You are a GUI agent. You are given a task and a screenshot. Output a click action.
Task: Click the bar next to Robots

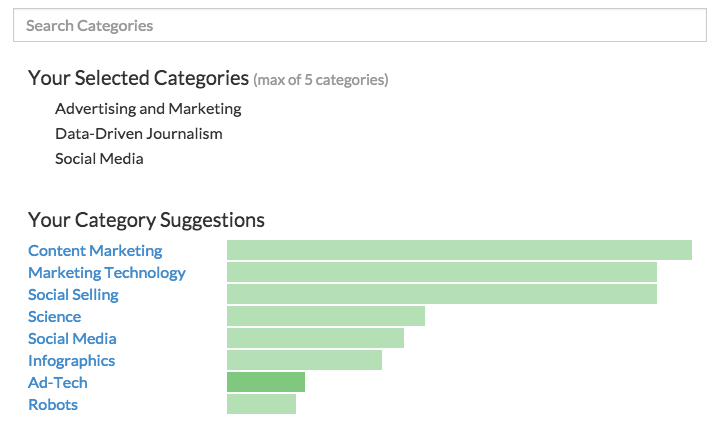point(261,404)
